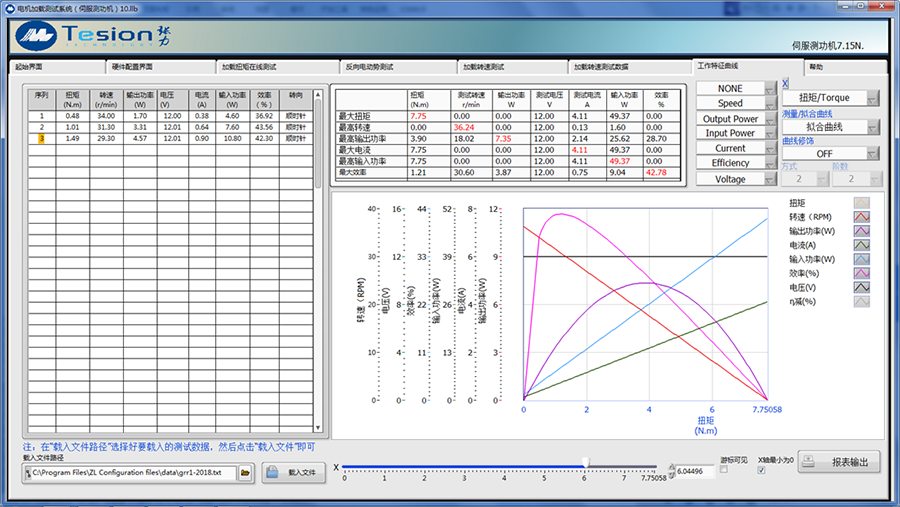This screenshot has width=900, height=507.
Task: Click the 输入功率(W) blue curve legend icon
Action: tap(861, 258)
